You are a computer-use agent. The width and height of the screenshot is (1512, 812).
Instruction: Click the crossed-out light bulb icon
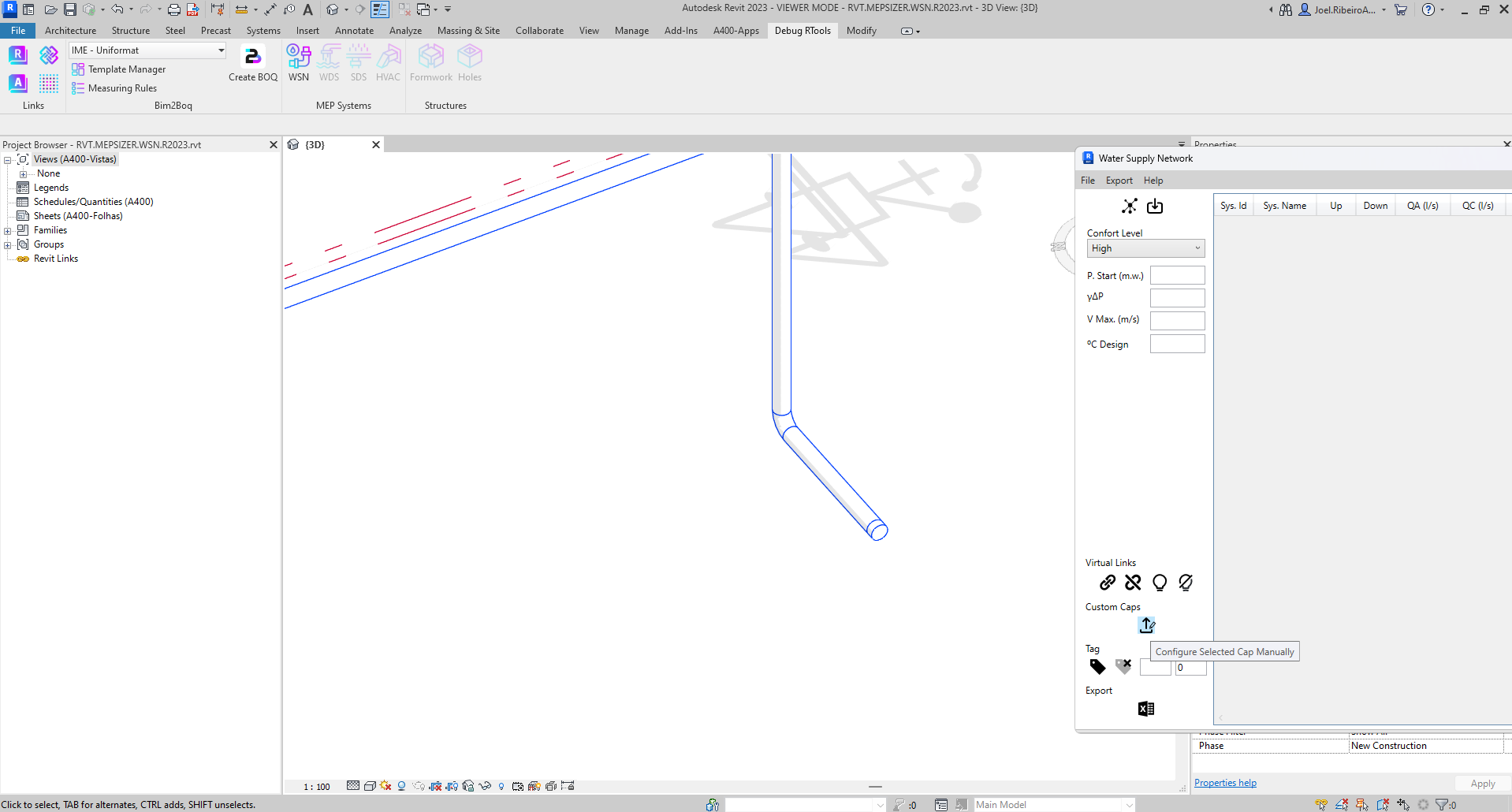click(x=1186, y=583)
